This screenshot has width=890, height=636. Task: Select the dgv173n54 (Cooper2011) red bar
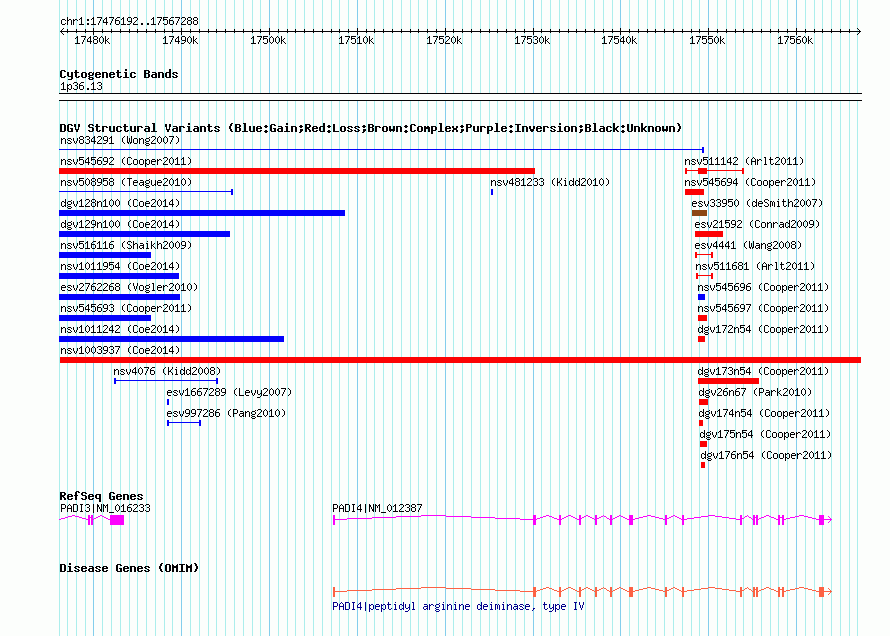pos(728,381)
